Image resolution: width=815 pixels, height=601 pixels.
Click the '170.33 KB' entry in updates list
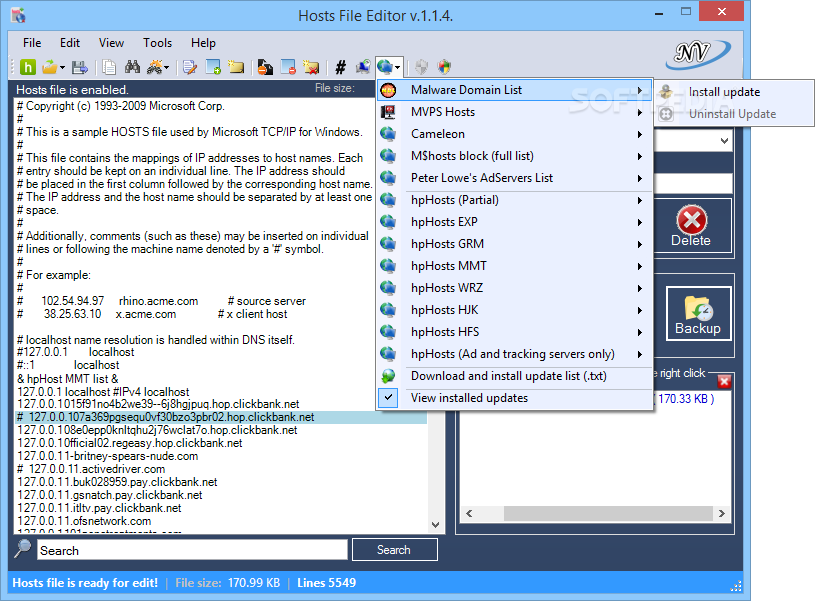tap(684, 399)
